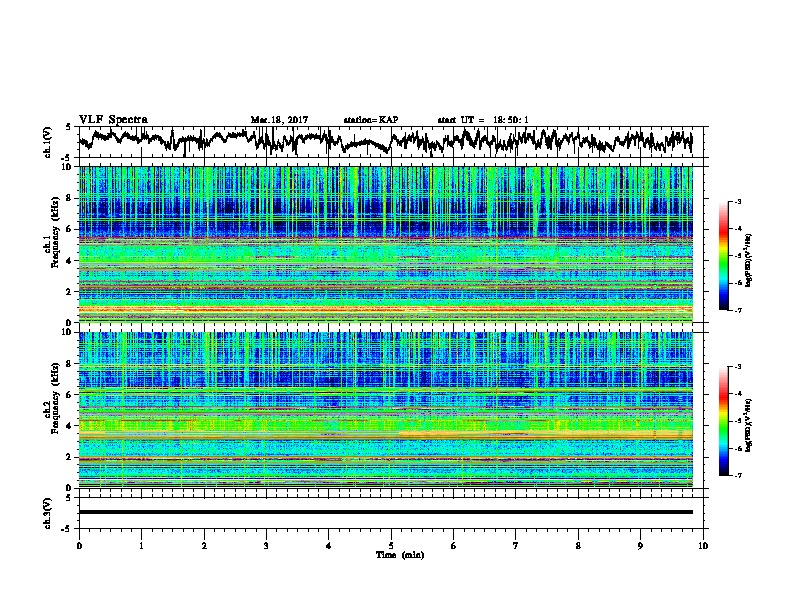Click the "-5" tick on ch.1(V) axis

(67, 157)
